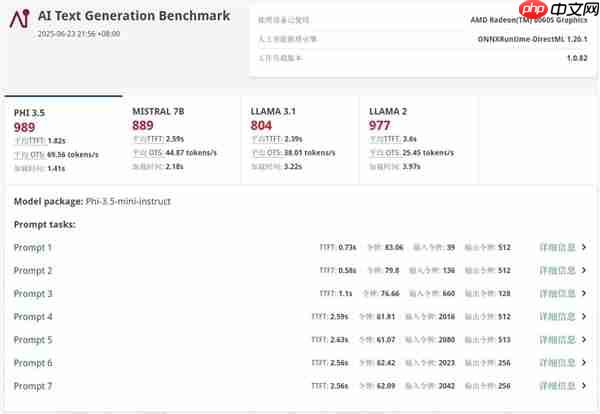
Task: Click the AMD Radeon 8060S Graphics device value
Action: (x=528, y=20)
